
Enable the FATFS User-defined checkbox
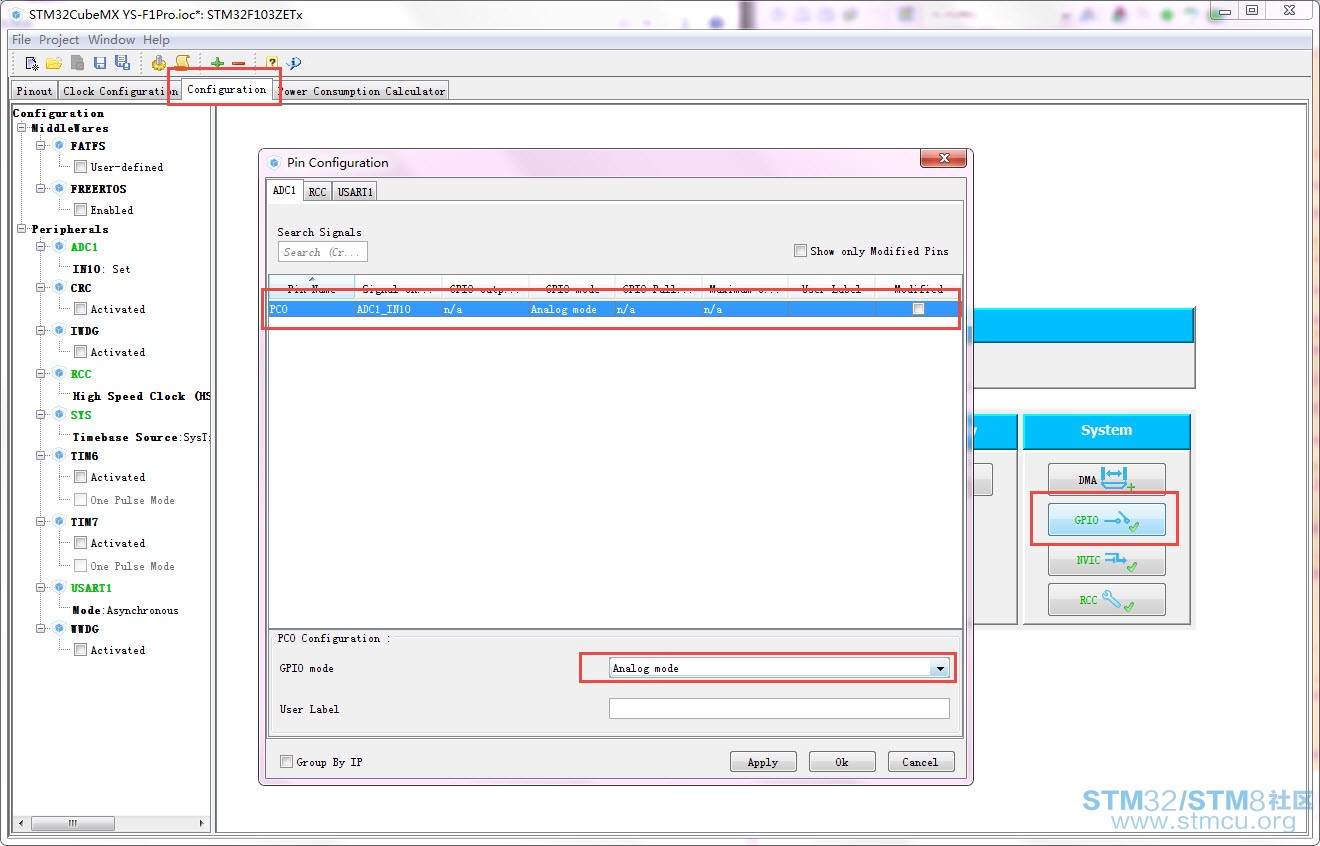pos(80,167)
